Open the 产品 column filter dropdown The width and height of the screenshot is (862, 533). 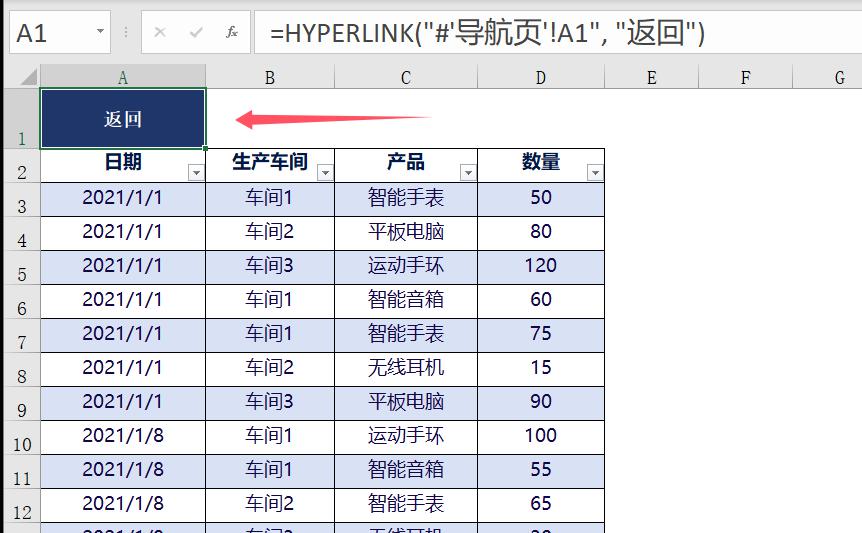pos(468,173)
